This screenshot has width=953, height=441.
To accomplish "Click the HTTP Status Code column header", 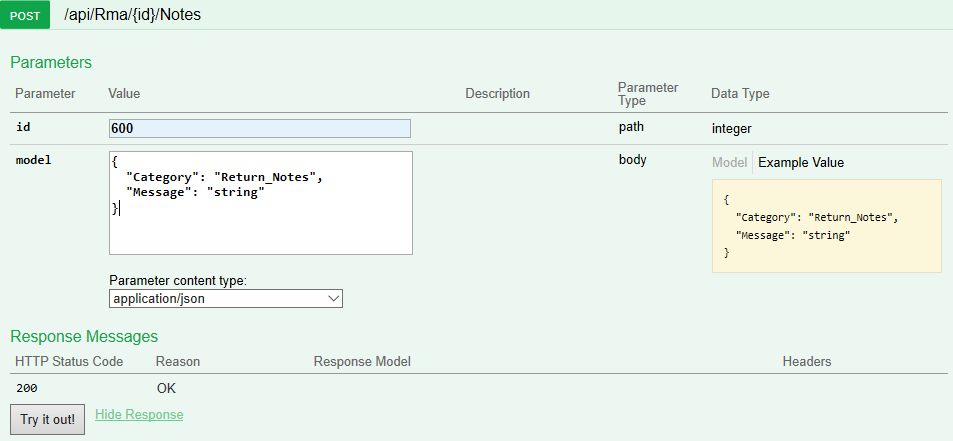I will point(69,362).
